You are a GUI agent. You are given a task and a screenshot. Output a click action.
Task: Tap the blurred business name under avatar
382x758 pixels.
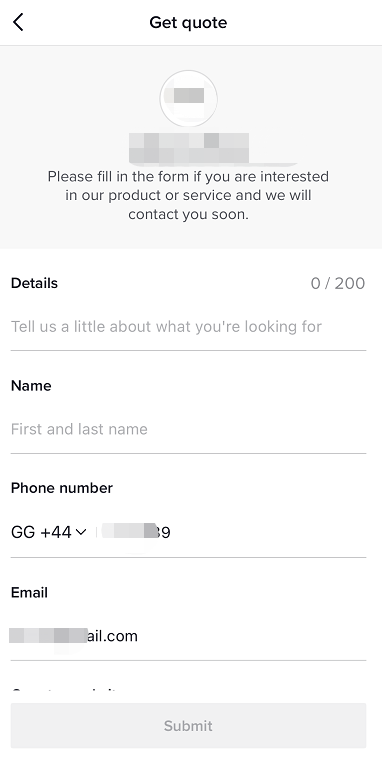189,148
